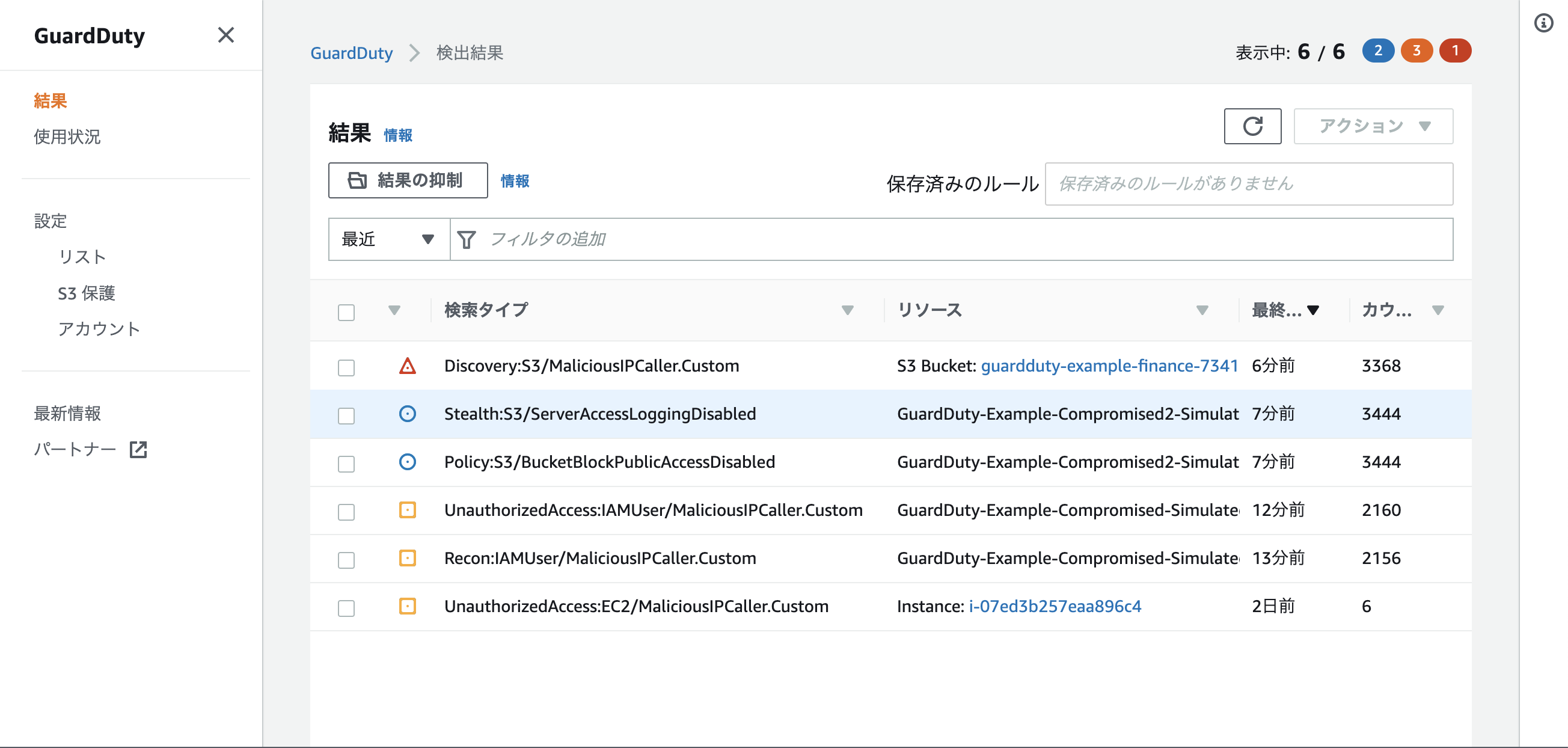The height and width of the screenshot is (748, 1568).
Task: Click the blue circle severity icon for Policy:S3 finding
Action: point(407,462)
